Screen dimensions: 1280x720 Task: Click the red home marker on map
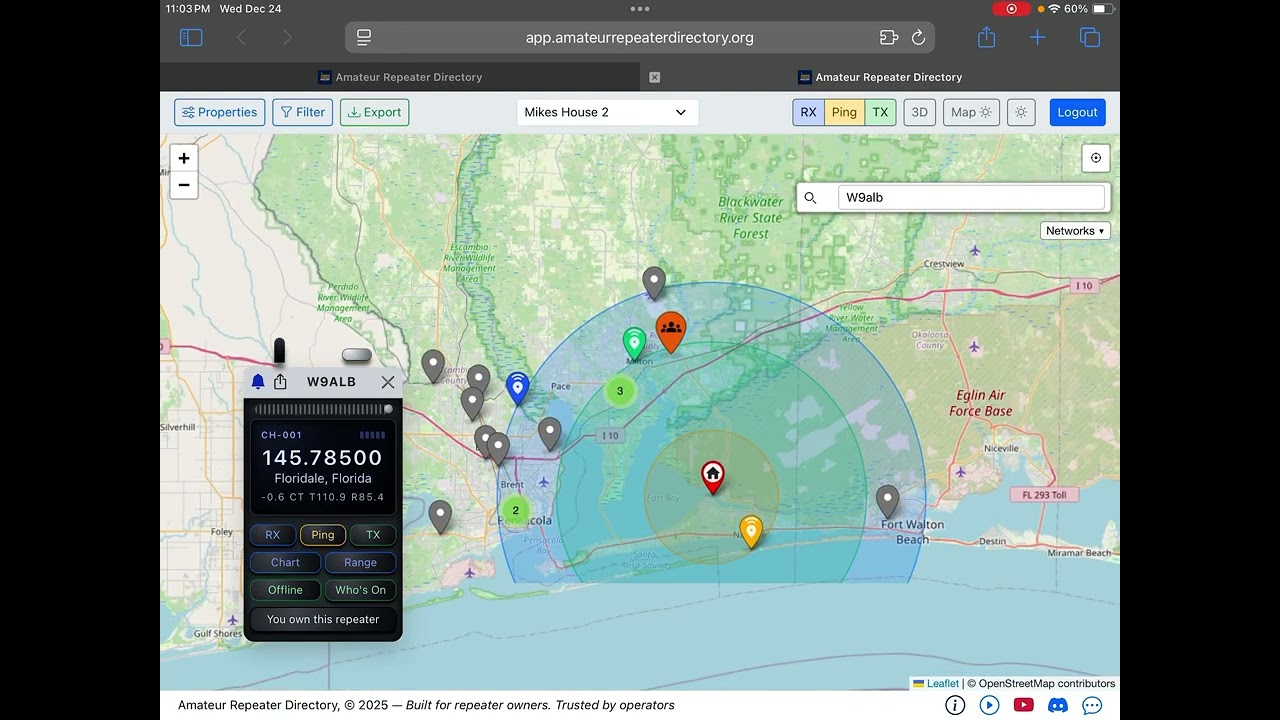coord(712,476)
